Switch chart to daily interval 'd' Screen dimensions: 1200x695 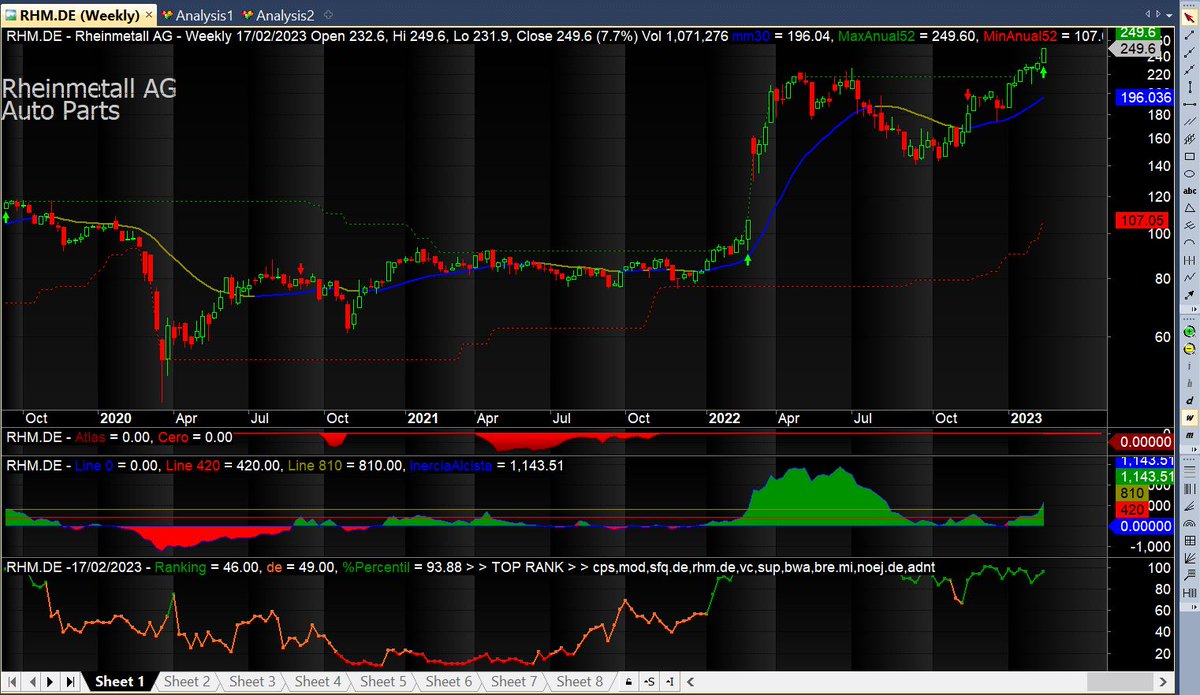click(1190, 401)
